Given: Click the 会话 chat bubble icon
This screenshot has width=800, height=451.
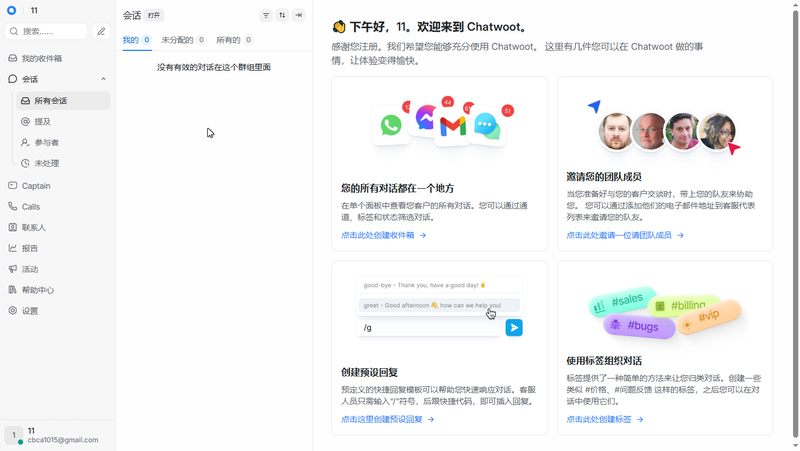Looking at the screenshot, I should click(x=13, y=79).
